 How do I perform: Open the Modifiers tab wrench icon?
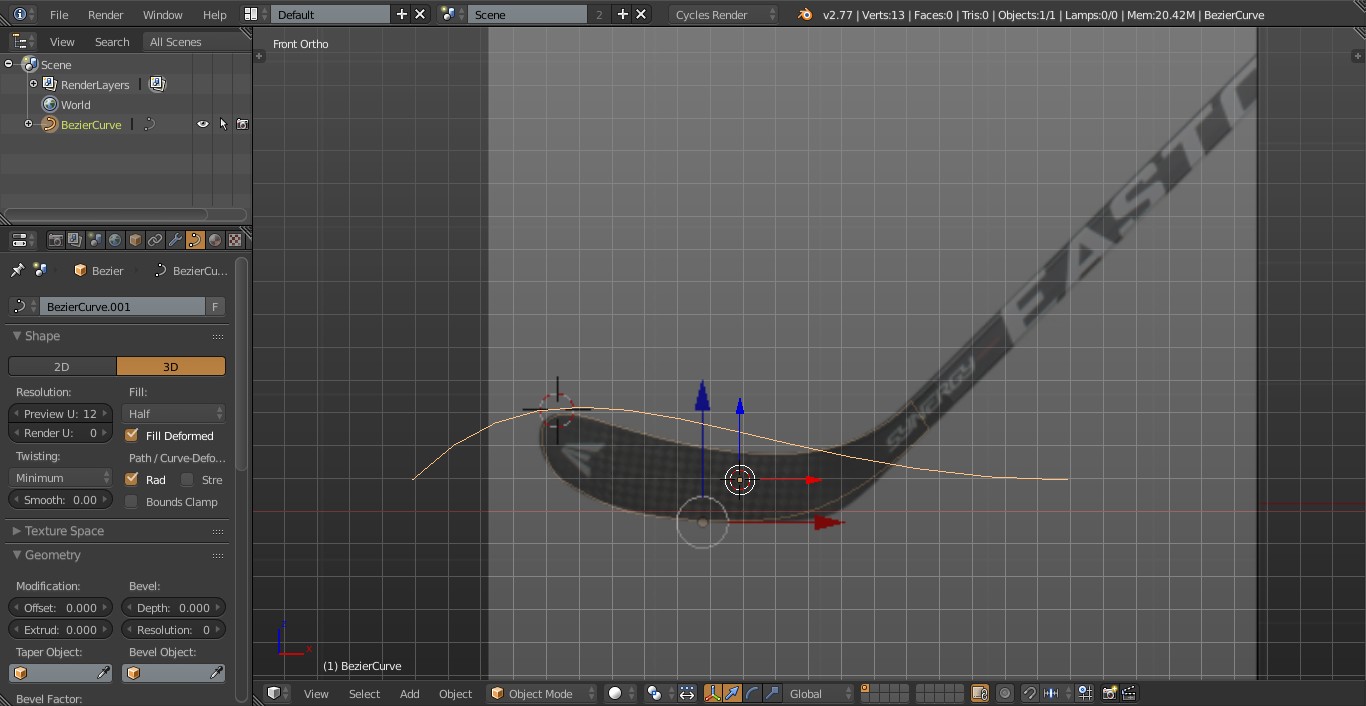pyautogui.click(x=175, y=240)
